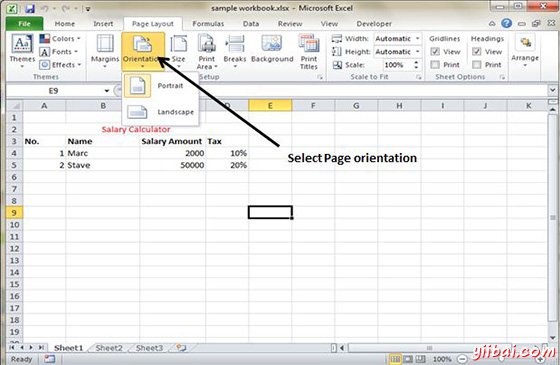Image resolution: width=560 pixels, height=365 pixels.
Task: Click the Undo icon
Action: (44, 8)
